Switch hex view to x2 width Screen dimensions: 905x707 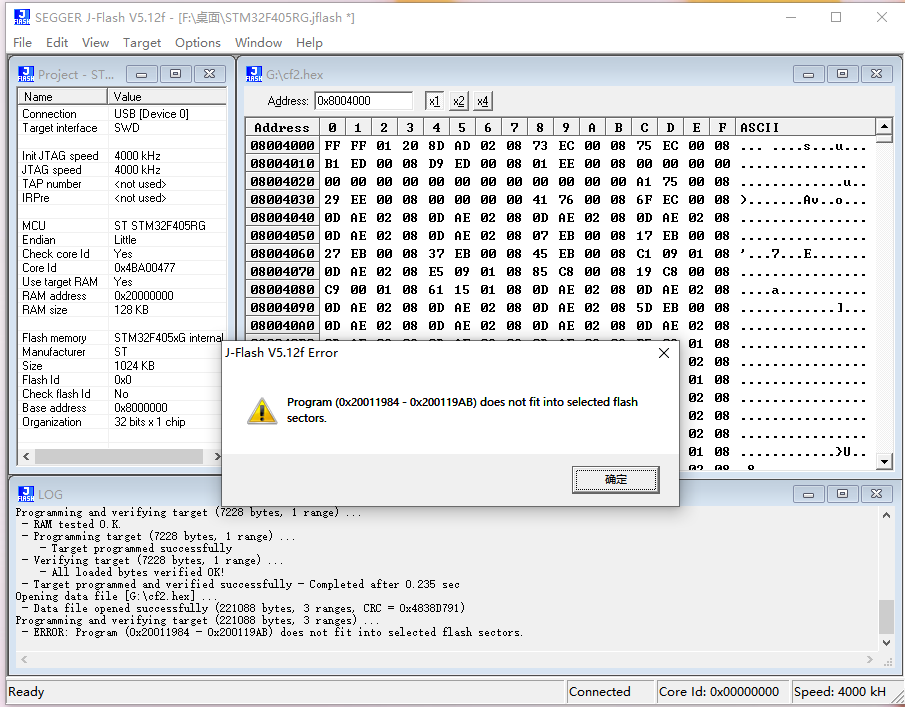pyautogui.click(x=458, y=101)
